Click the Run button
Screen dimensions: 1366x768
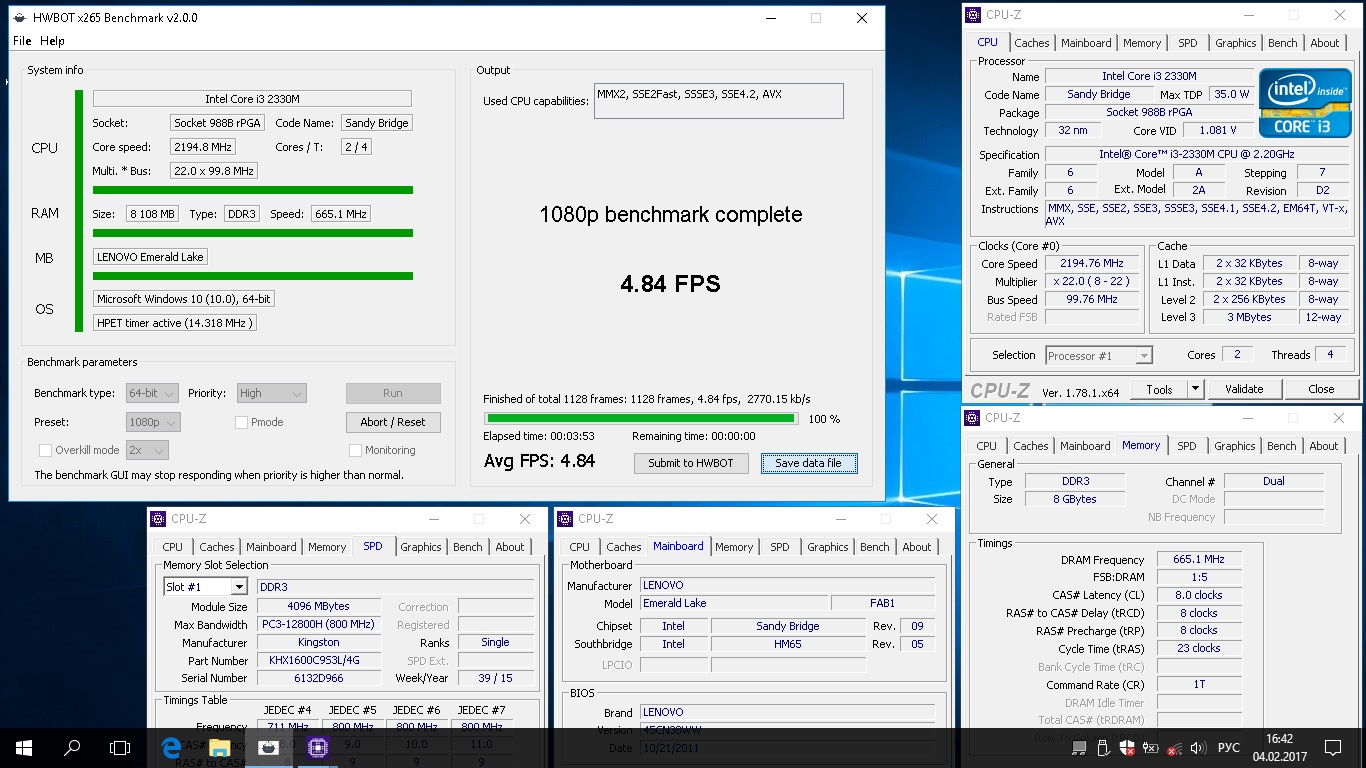tap(393, 394)
